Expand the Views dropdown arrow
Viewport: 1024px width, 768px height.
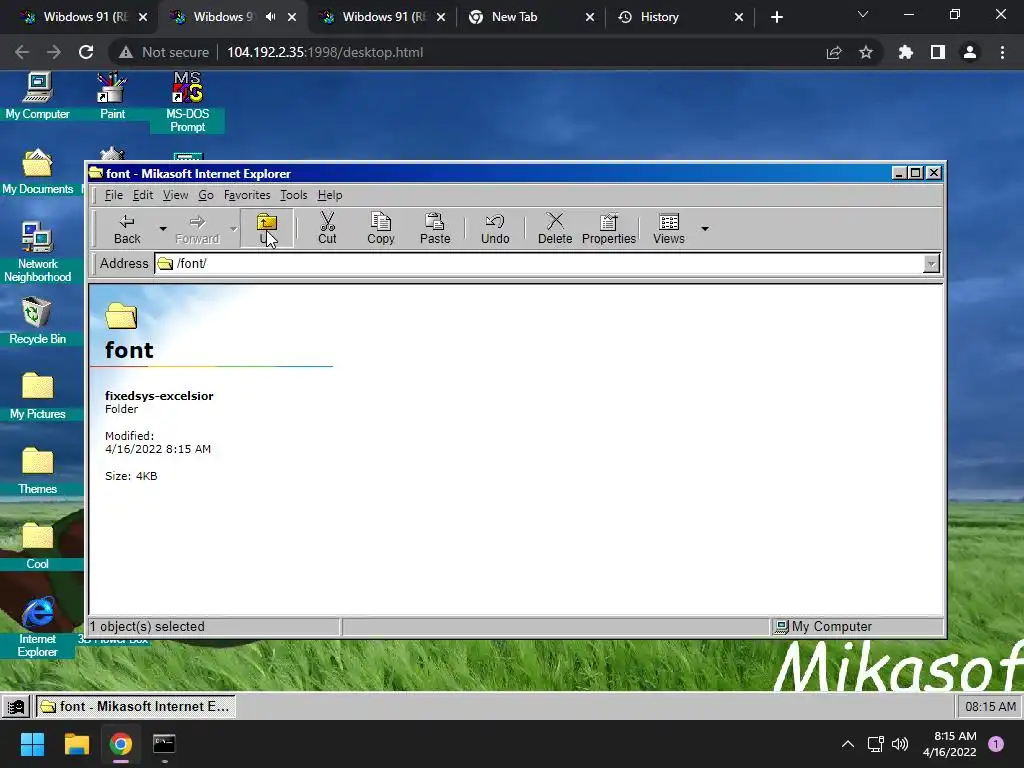pos(705,229)
